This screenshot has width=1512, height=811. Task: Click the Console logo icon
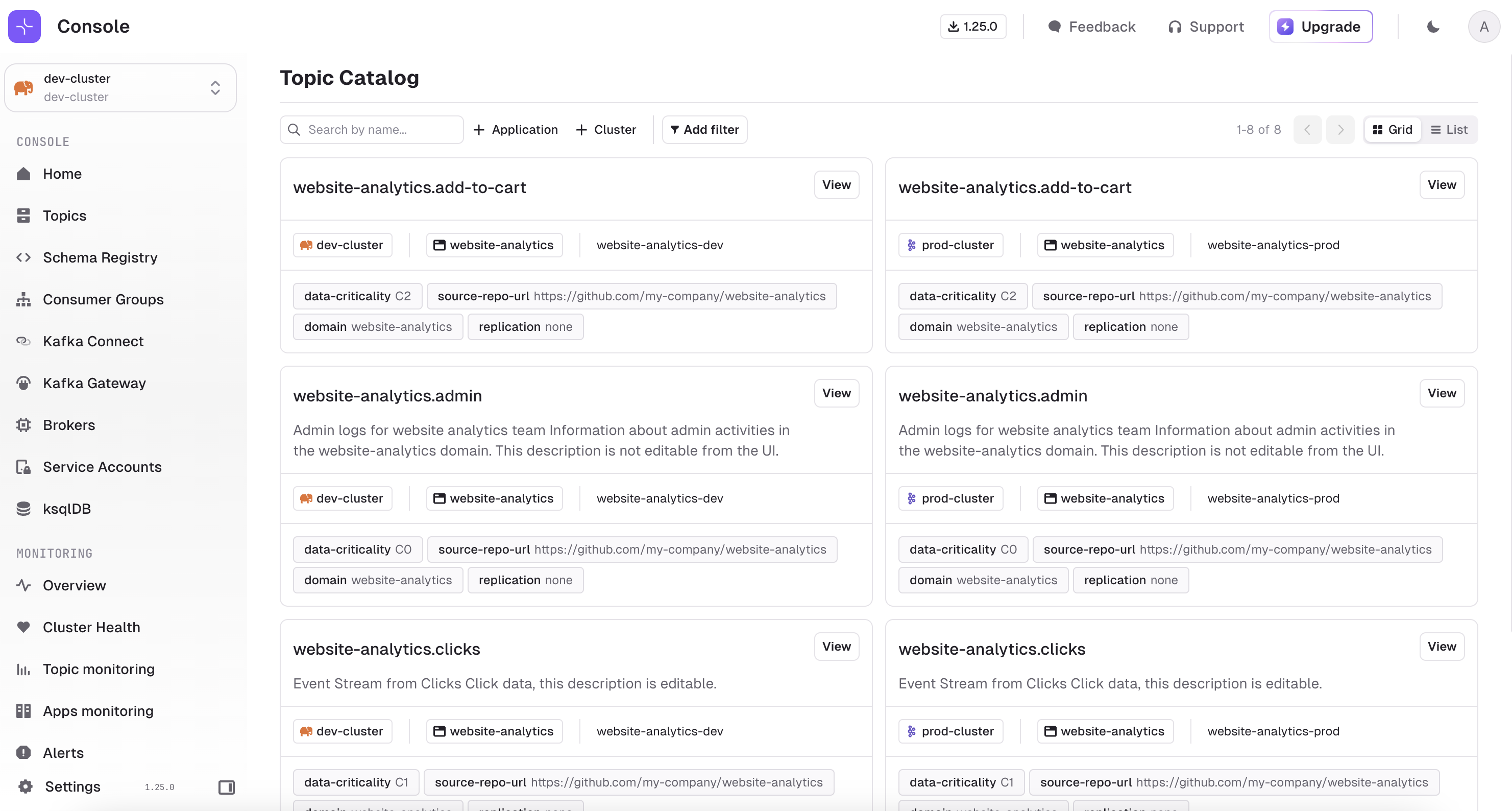click(25, 27)
